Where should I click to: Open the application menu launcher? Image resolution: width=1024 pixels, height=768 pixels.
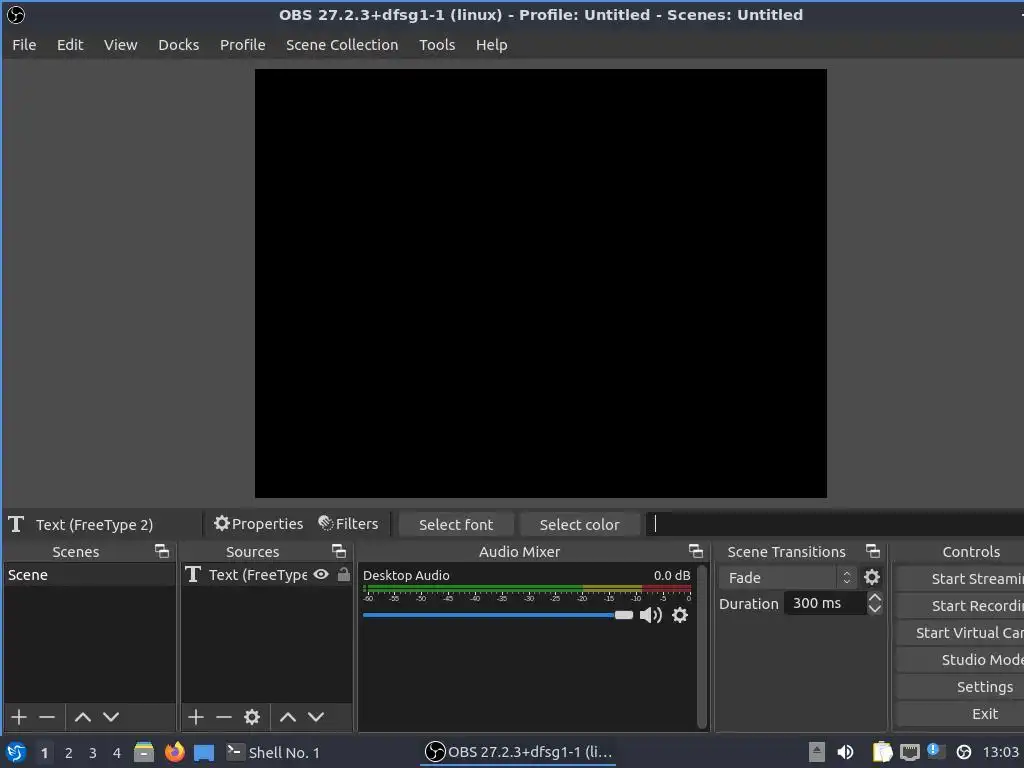pyautogui.click(x=16, y=752)
